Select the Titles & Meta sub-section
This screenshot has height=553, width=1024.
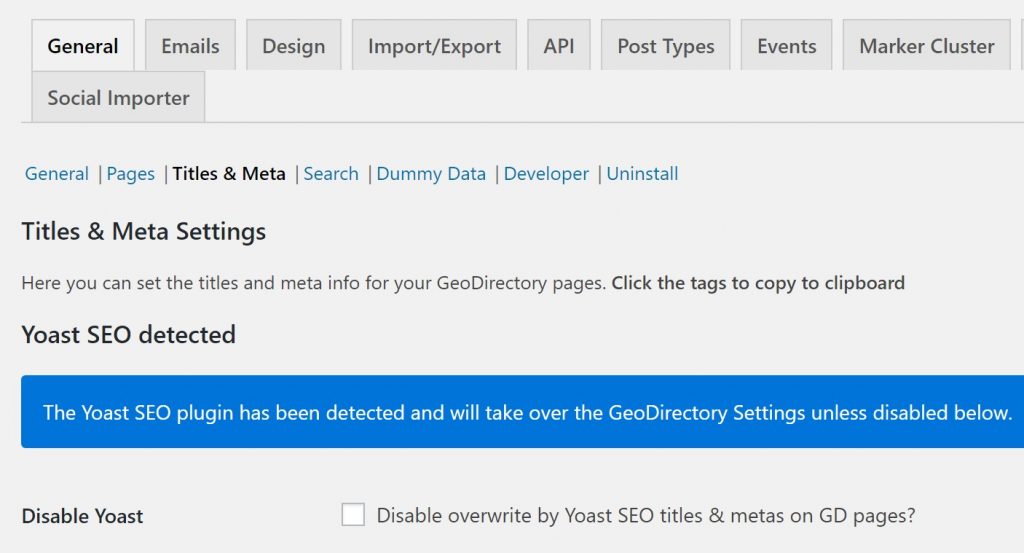coord(229,174)
